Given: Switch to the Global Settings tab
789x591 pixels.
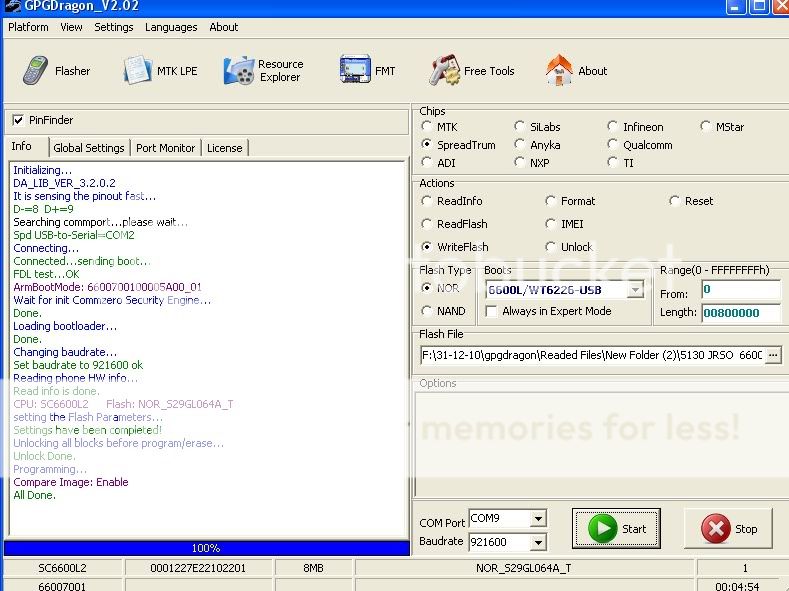Looking at the screenshot, I should [x=89, y=148].
